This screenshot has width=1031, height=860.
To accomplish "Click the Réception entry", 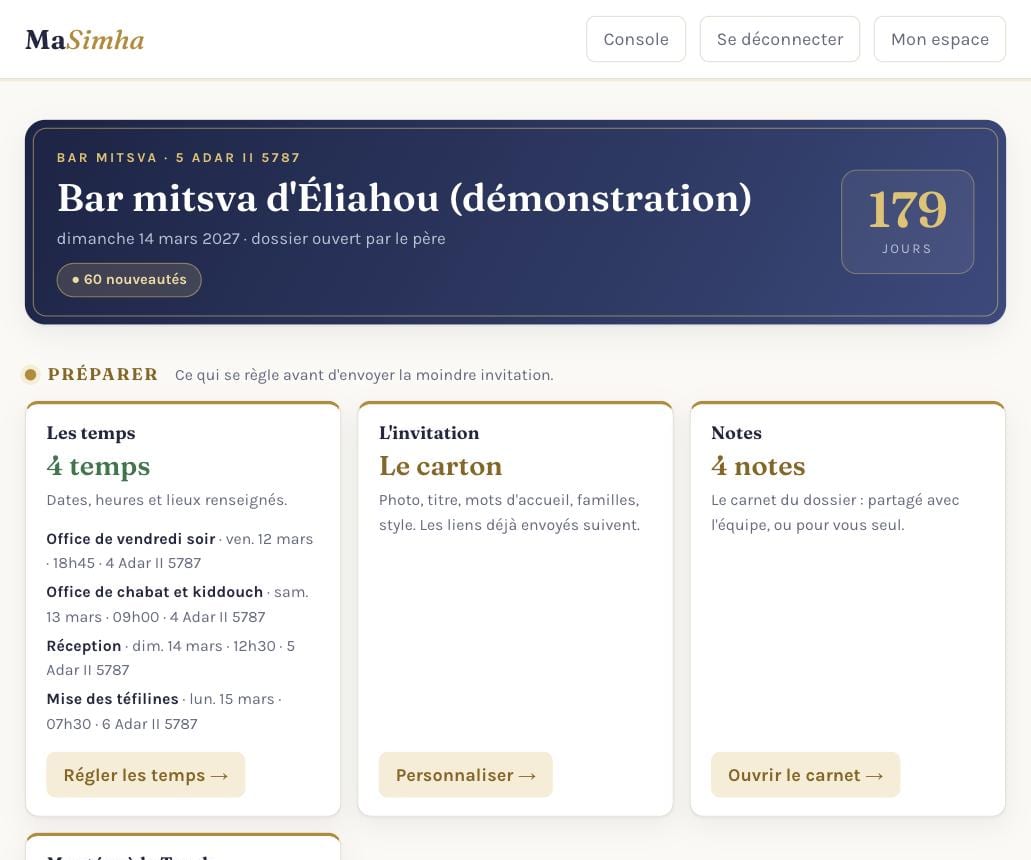I will [x=171, y=657].
